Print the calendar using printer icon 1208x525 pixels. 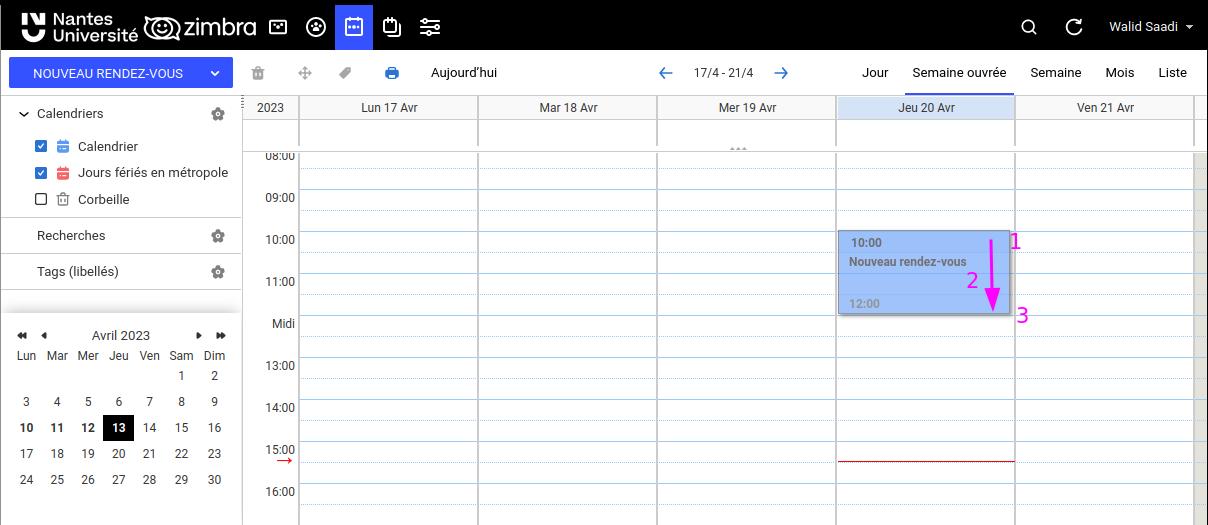pyautogui.click(x=392, y=73)
